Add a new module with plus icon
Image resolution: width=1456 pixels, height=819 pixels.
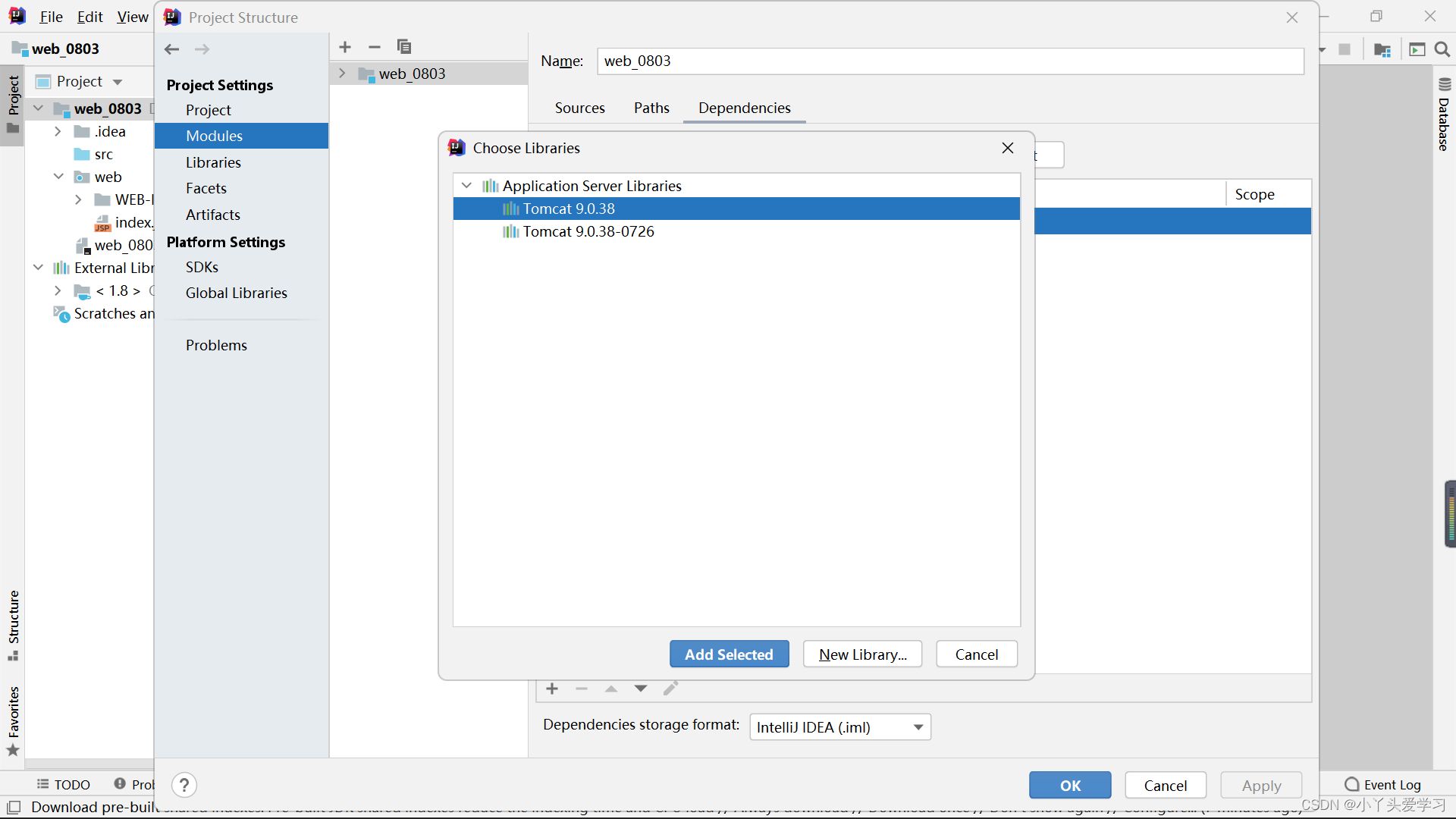(x=345, y=47)
